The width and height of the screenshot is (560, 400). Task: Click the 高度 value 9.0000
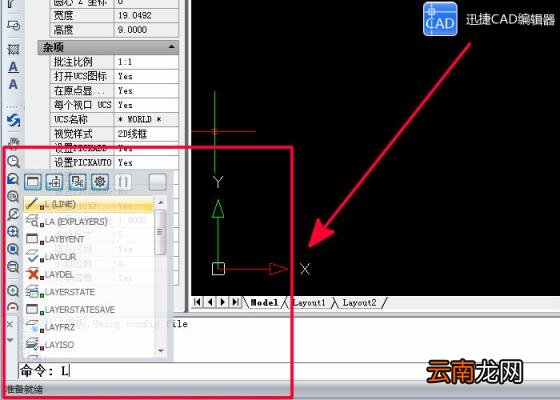pos(146,30)
